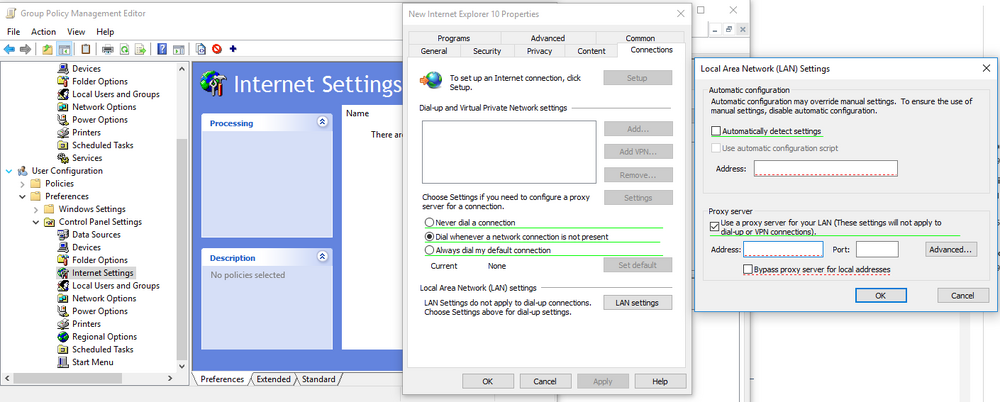Screen dimensions: 1000x402
Task: Collapse the Processing panel chevron
Action: tap(322, 122)
